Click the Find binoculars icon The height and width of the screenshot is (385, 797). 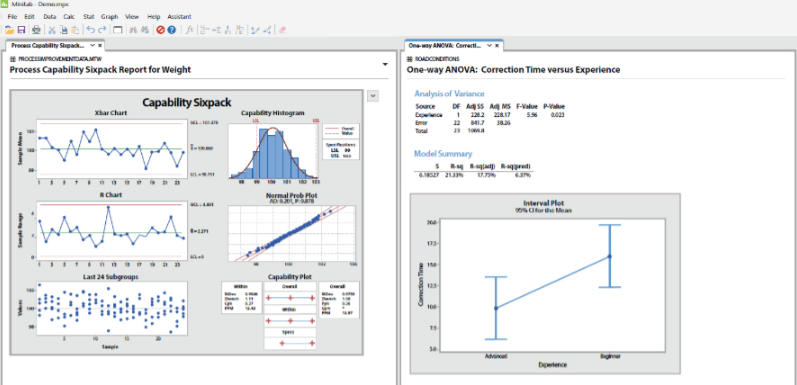(133, 30)
